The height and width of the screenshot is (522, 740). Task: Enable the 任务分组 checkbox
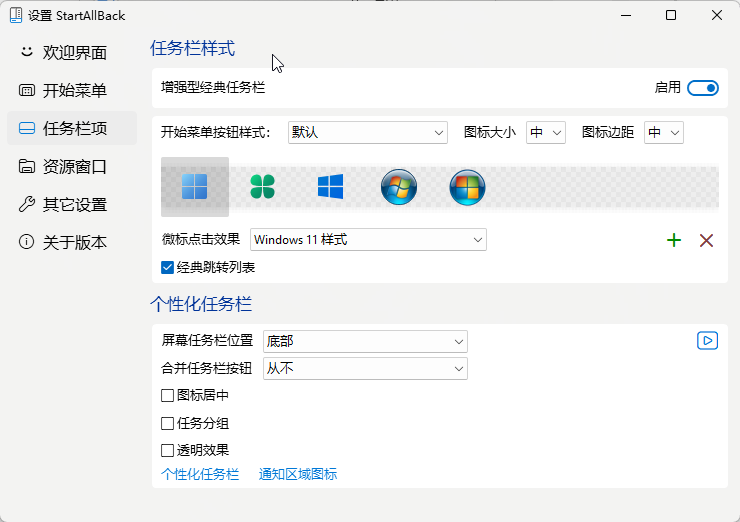[167, 423]
